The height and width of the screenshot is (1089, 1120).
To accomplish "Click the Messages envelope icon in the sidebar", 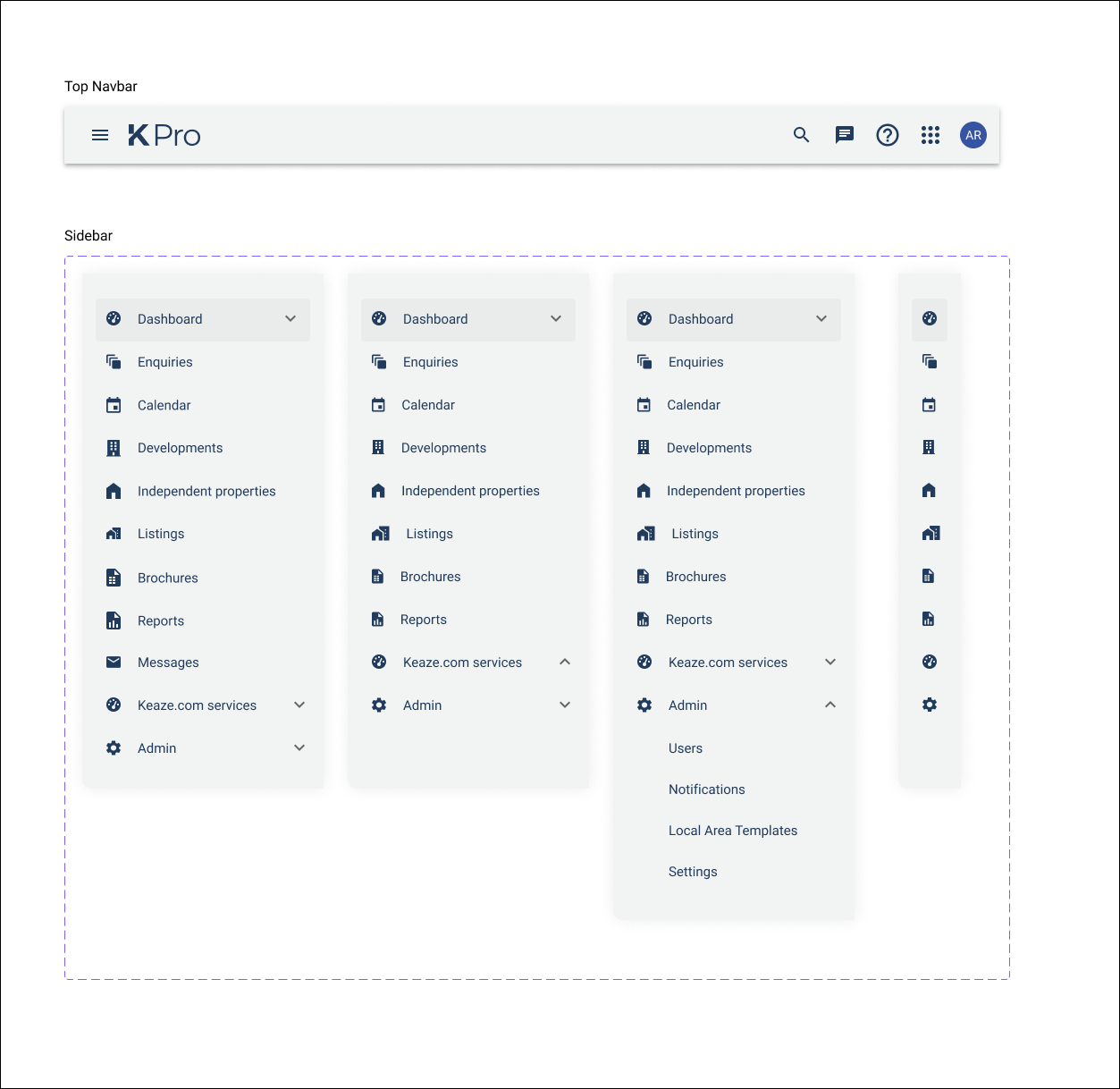I will coord(114,663).
